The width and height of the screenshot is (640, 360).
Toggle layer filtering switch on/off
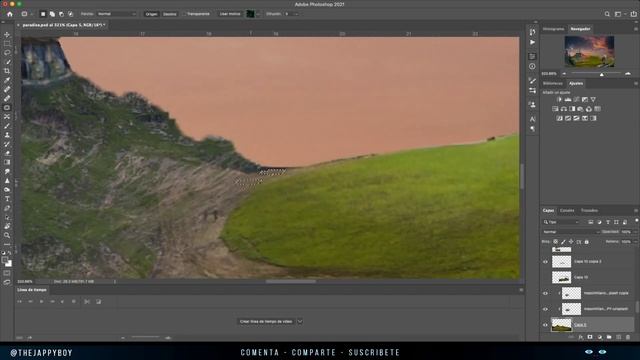(636, 221)
